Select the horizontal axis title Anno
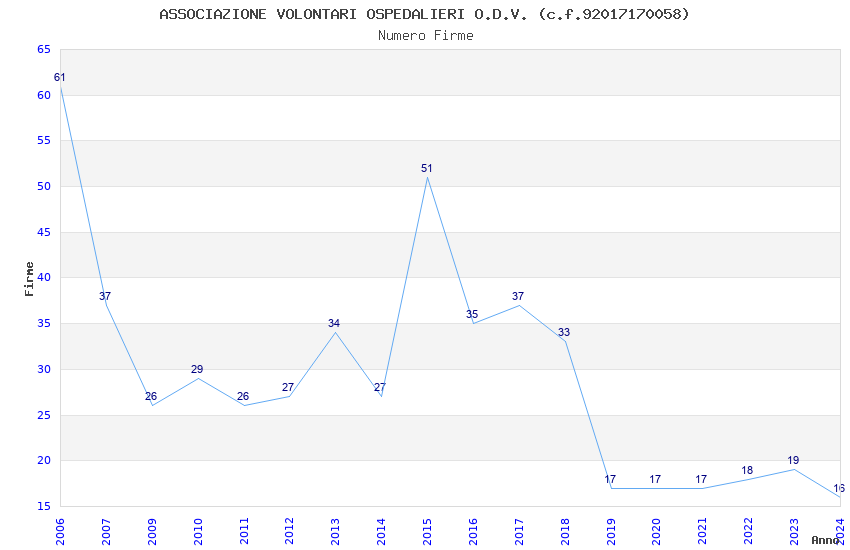 tap(826, 540)
